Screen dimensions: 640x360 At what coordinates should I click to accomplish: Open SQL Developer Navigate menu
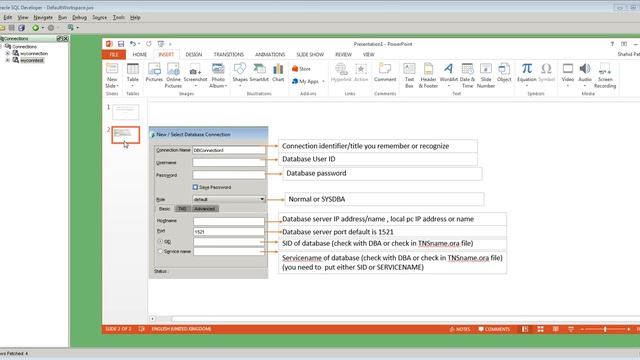(43, 18)
